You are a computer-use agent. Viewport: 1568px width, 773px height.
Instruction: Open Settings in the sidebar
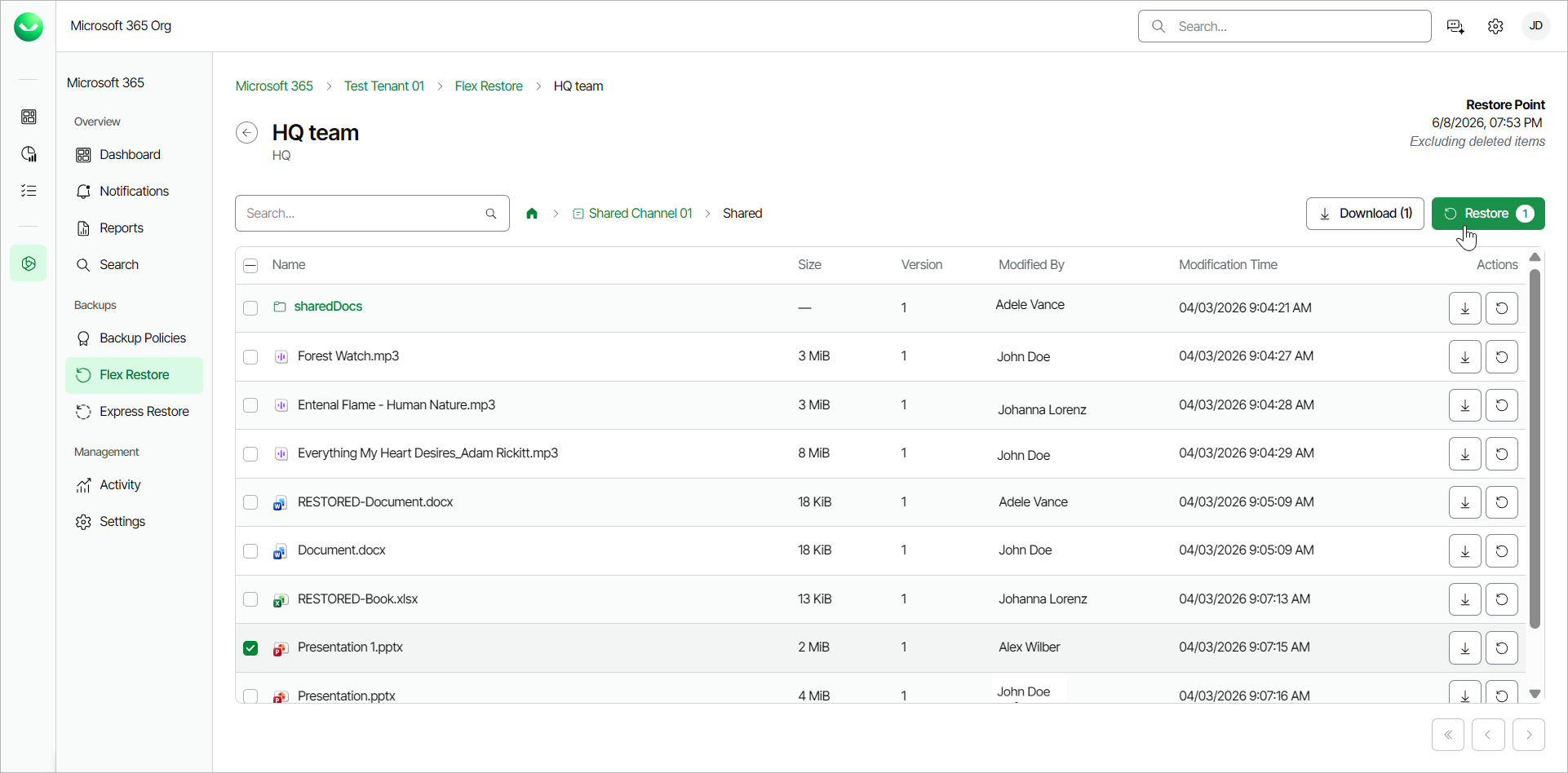(134, 522)
